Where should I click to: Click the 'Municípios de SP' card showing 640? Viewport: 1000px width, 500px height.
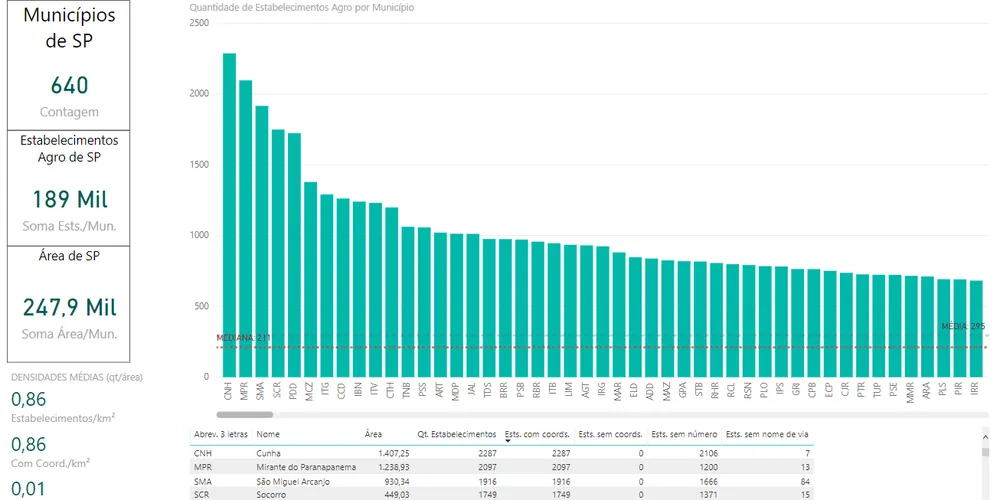69,66
